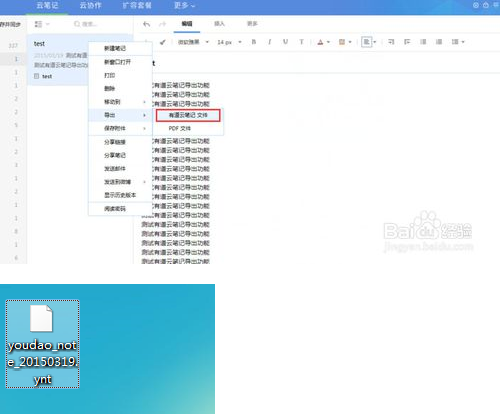The height and width of the screenshot is (414, 501).
Task: Switch to 云笔记 top tab
Action: [47, 5]
